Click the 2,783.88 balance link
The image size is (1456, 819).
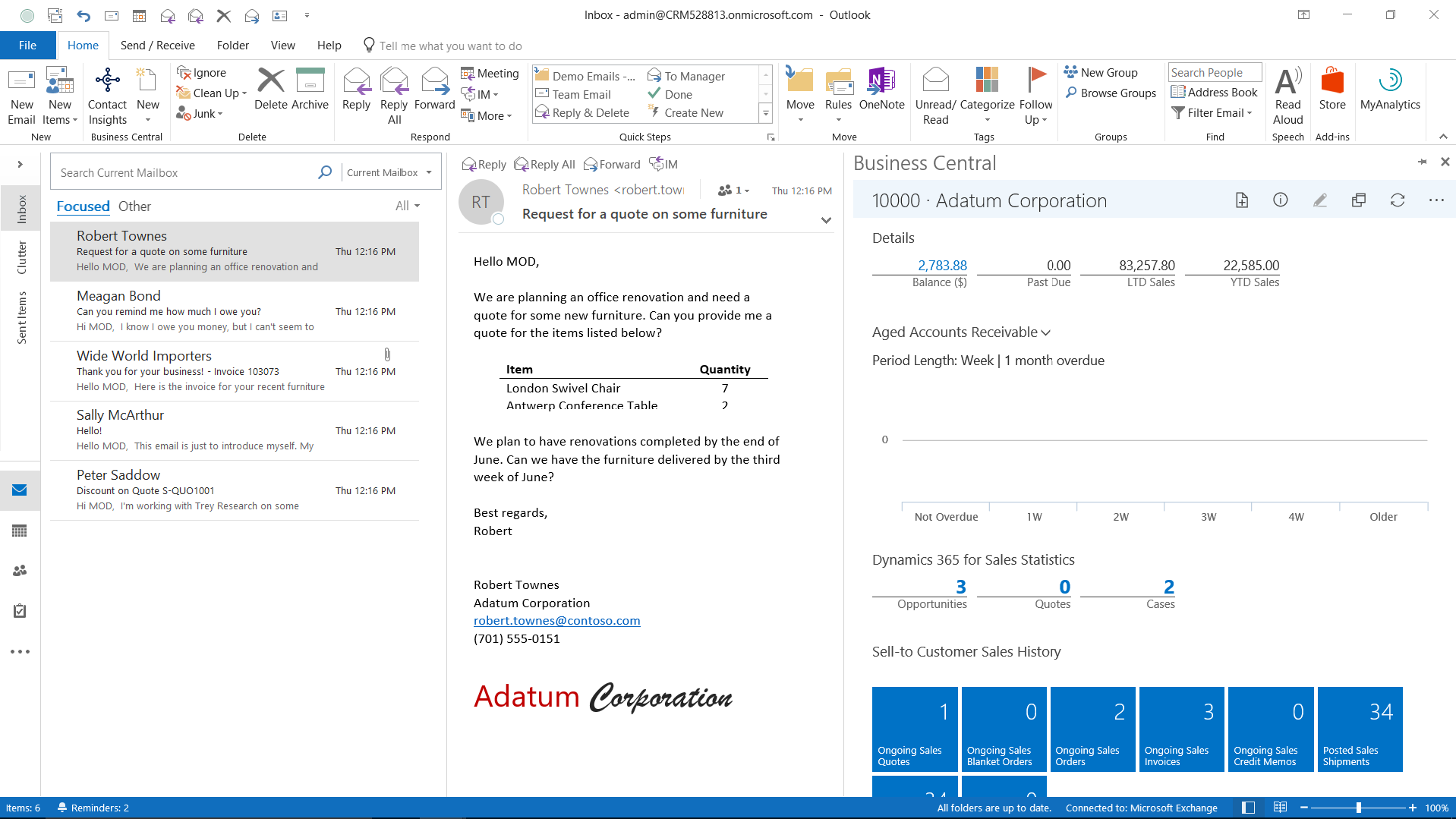[x=942, y=266]
